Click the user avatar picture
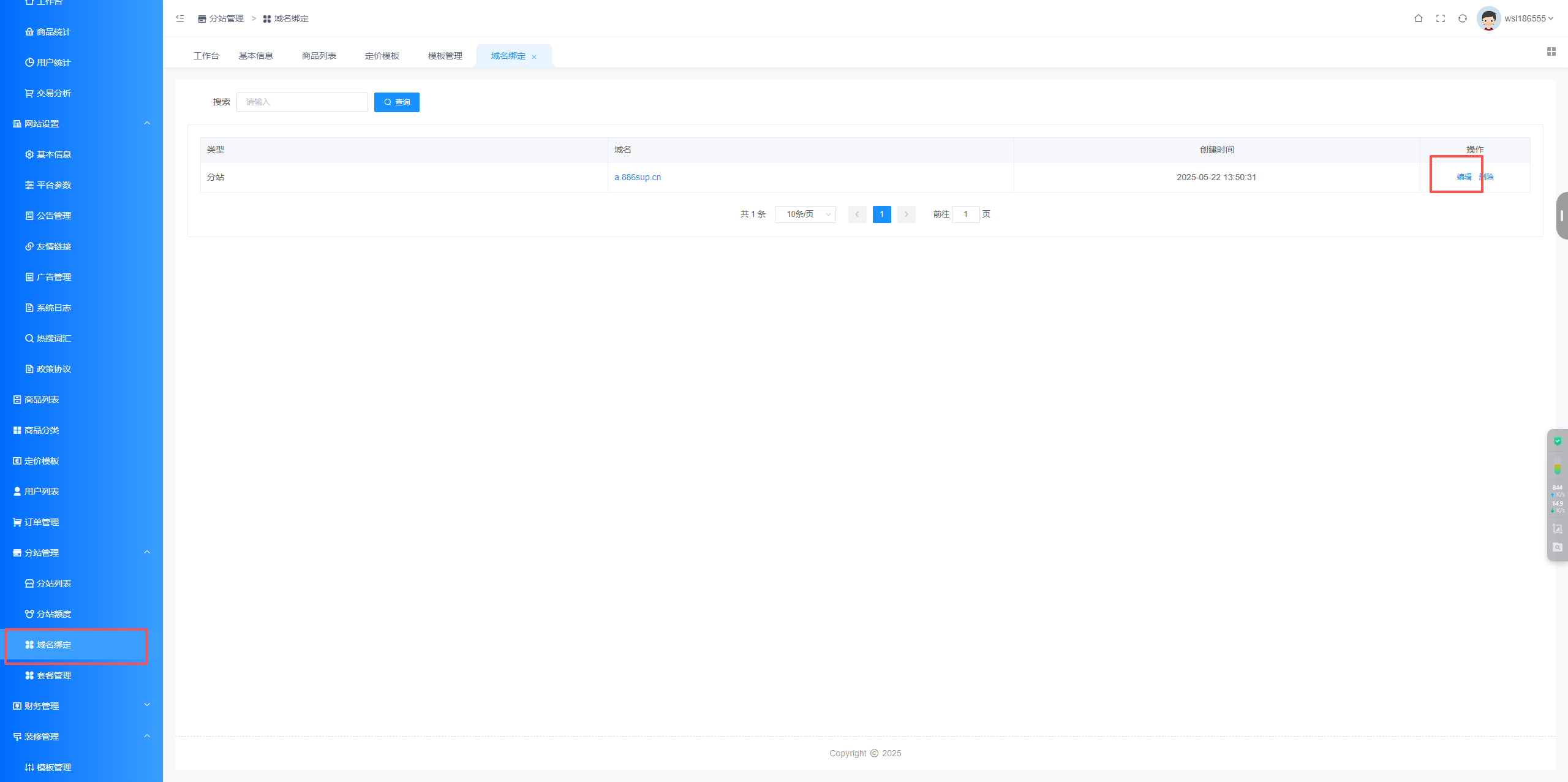The height and width of the screenshot is (782, 1568). (1488, 18)
